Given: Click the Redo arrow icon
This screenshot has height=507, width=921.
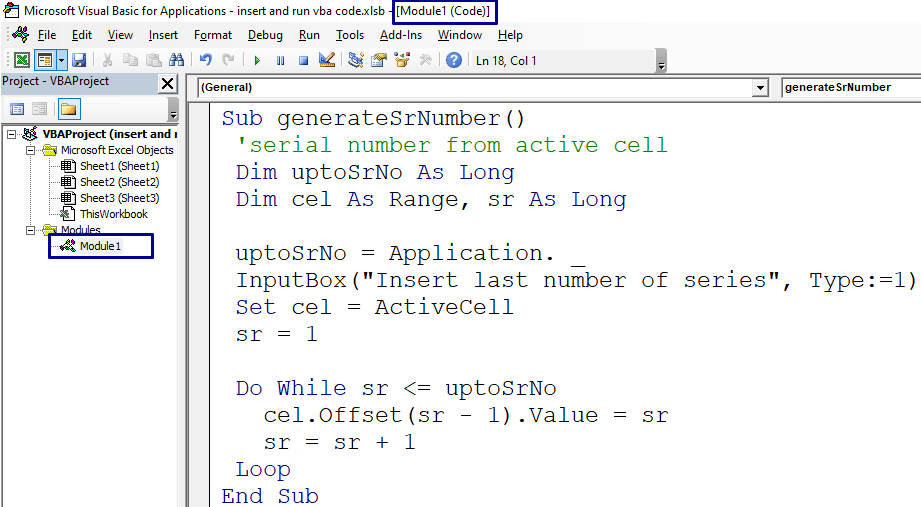Looking at the screenshot, I should [228, 60].
